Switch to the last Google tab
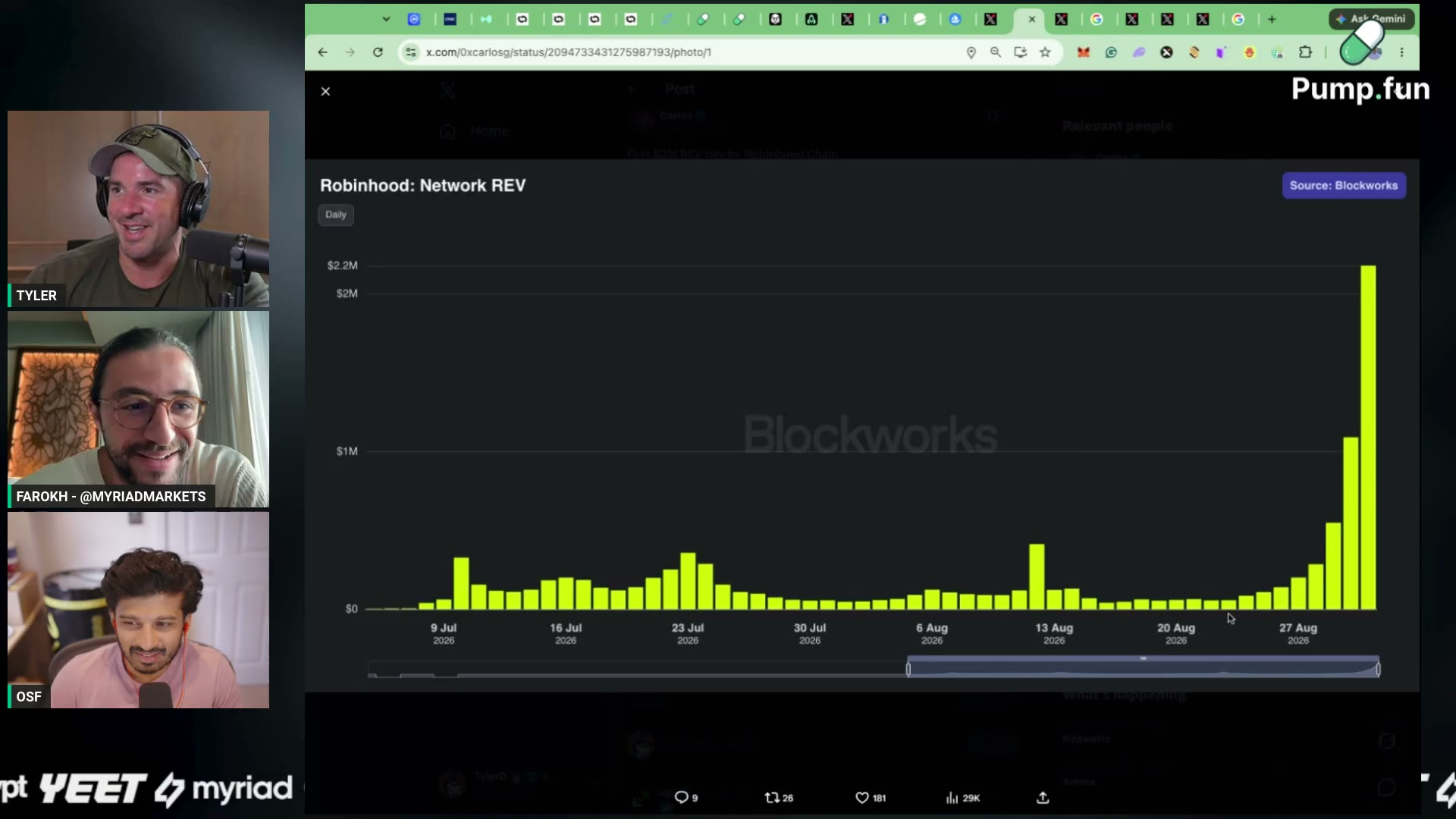The height and width of the screenshot is (819, 1456). (1238, 19)
